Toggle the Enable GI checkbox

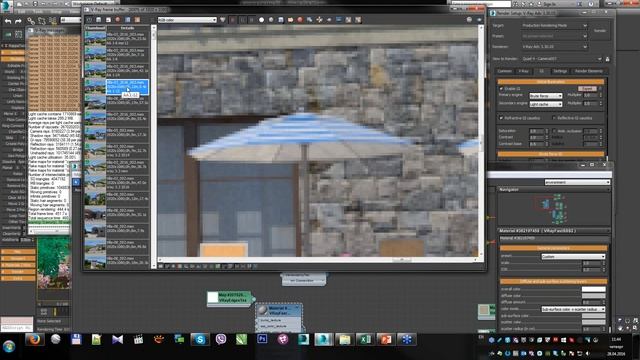point(501,89)
